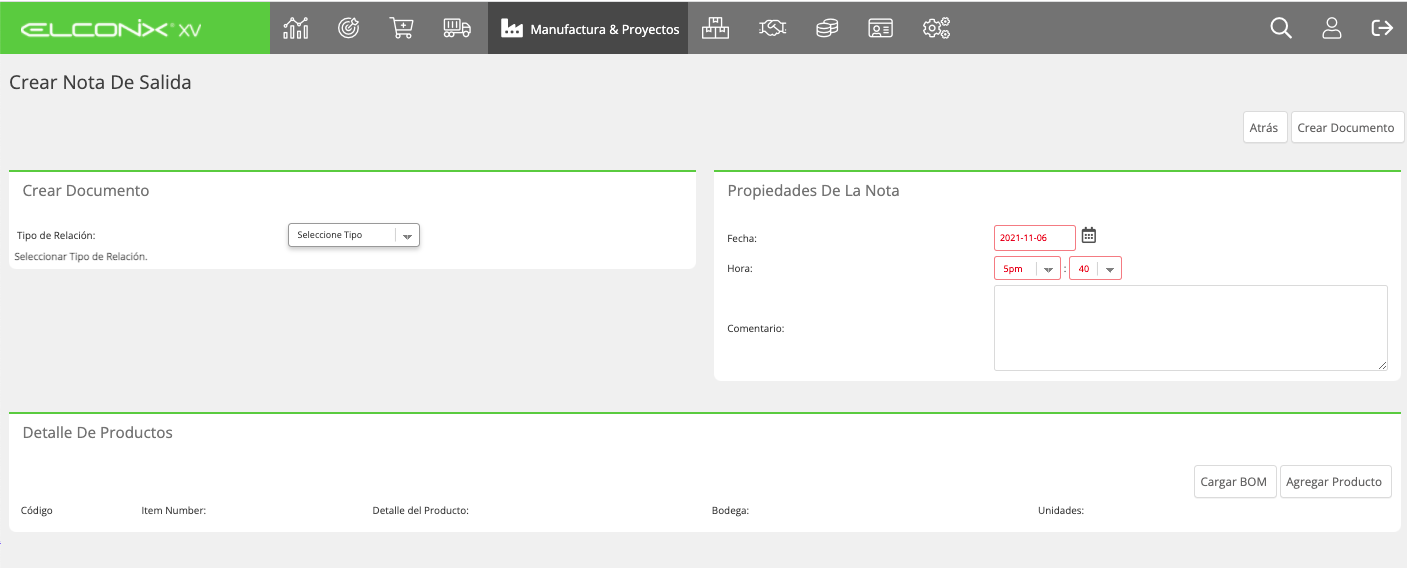Click the logout exit icon
Screen dimensions: 1407x568
coord(1382,28)
